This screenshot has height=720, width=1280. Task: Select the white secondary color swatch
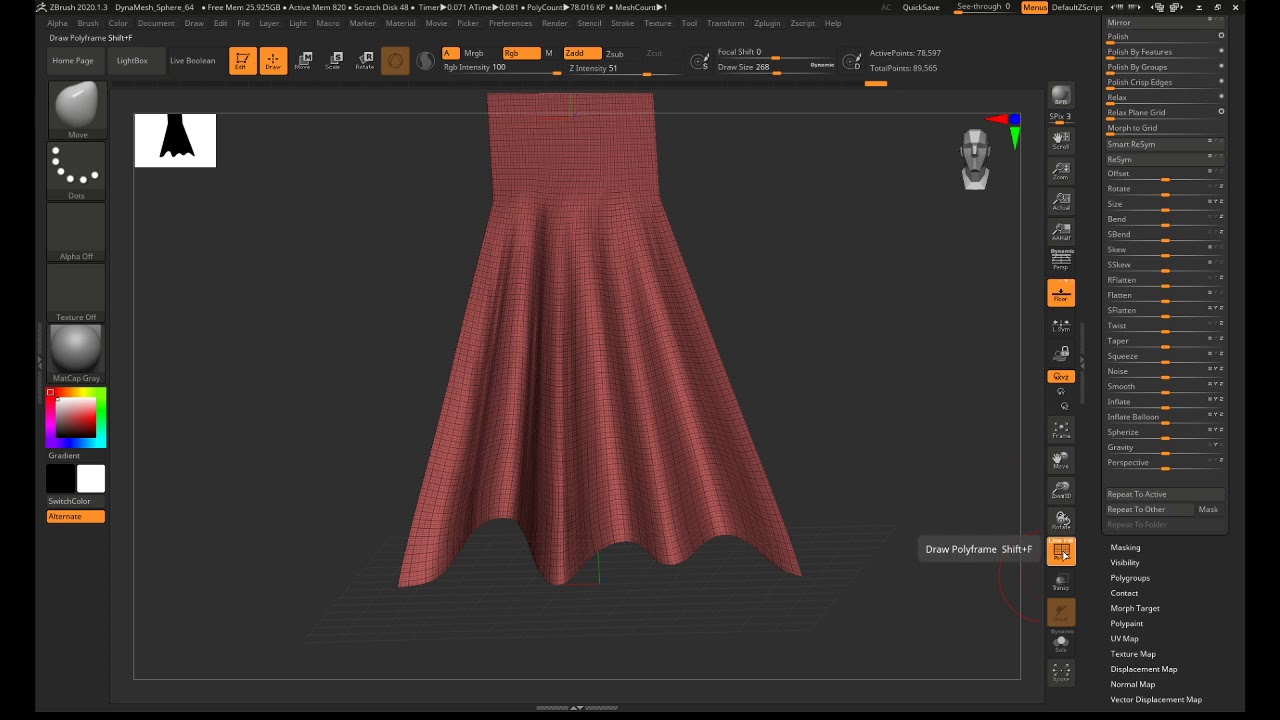(91, 479)
